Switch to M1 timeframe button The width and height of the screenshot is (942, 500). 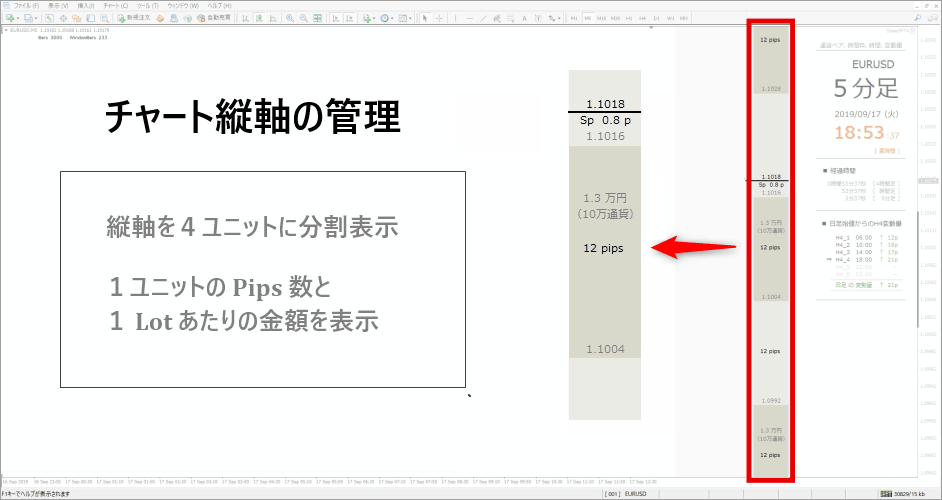[574, 18]
